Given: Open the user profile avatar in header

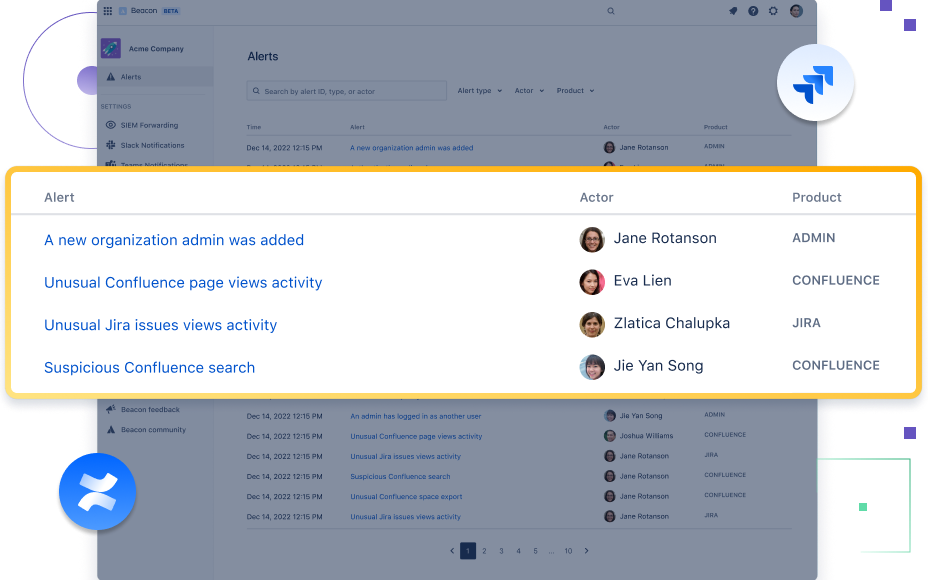Looking at the screenshot, I should coord(797,11).
